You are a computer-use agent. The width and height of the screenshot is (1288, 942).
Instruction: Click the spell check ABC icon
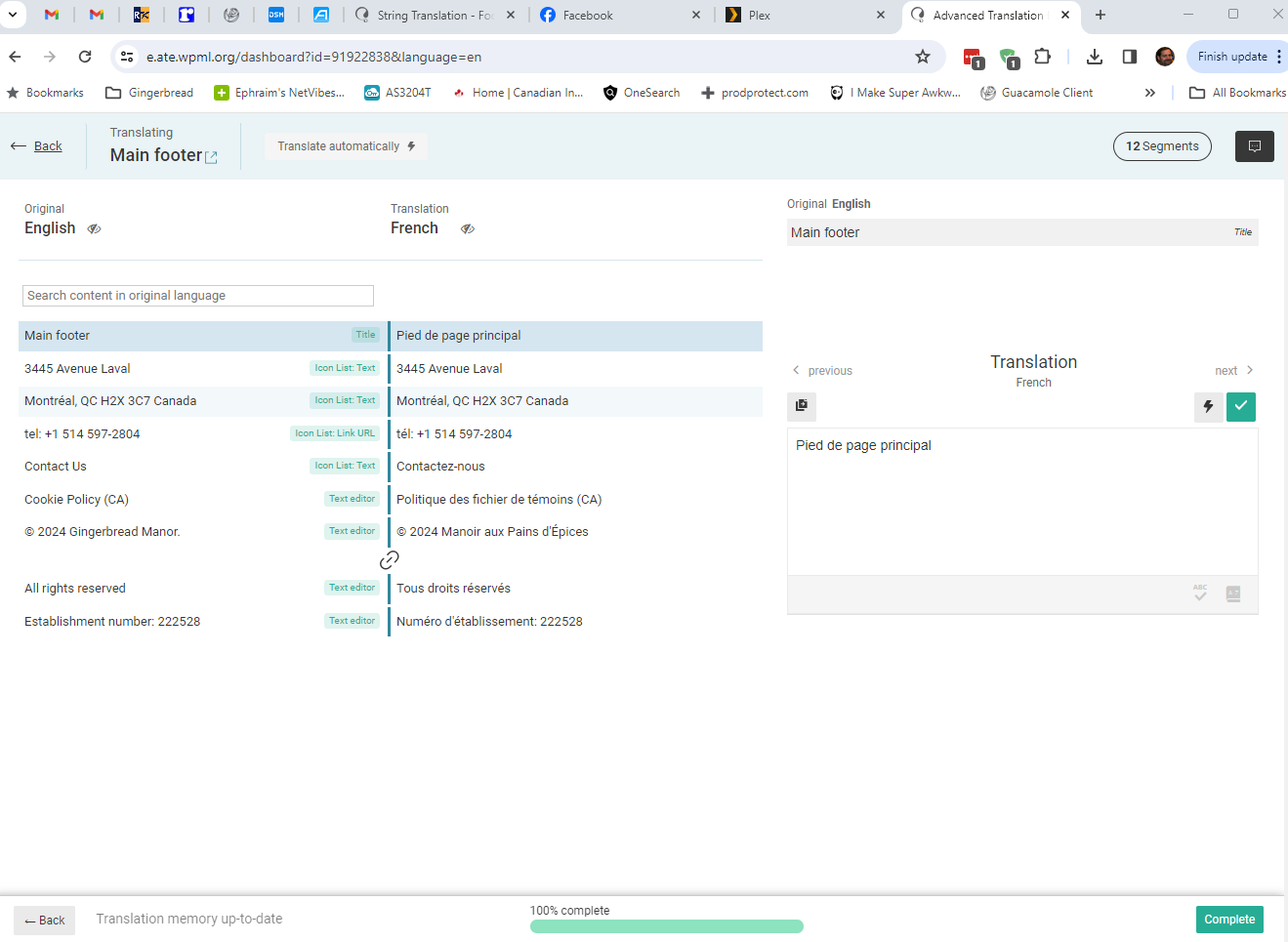(1200, 594)
